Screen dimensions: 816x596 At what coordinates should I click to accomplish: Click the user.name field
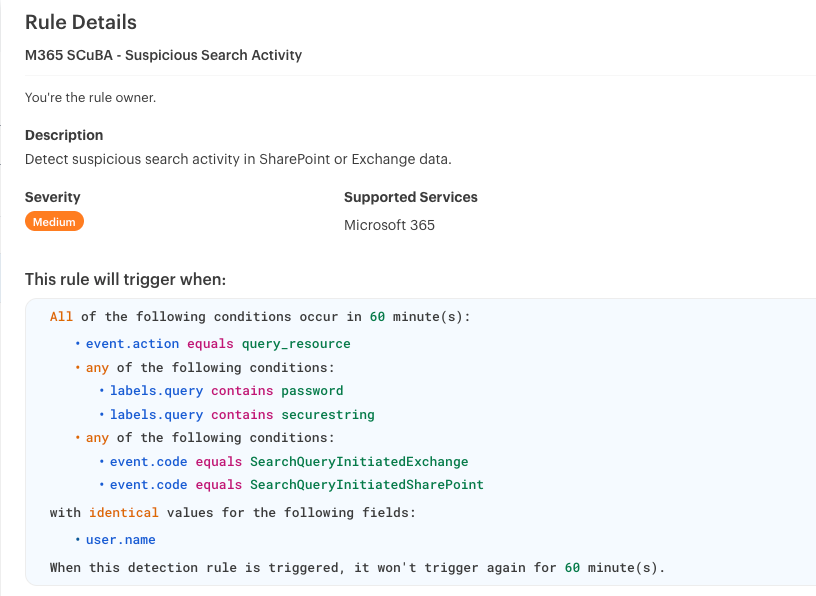120,540
